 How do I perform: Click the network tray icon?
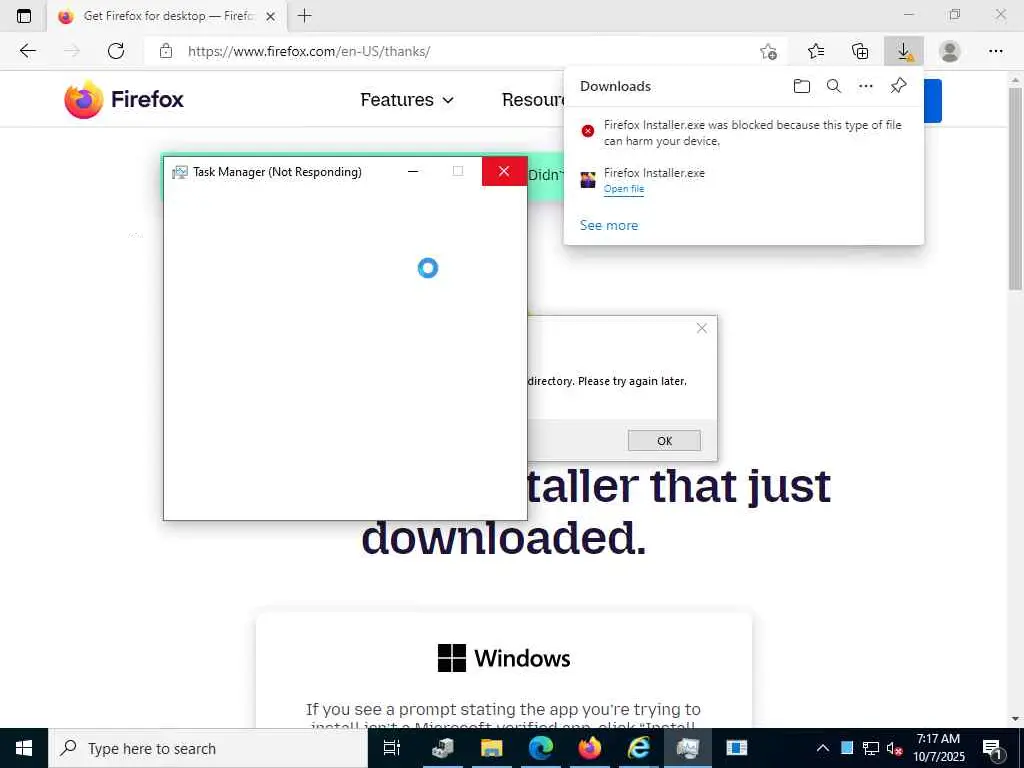871,748
